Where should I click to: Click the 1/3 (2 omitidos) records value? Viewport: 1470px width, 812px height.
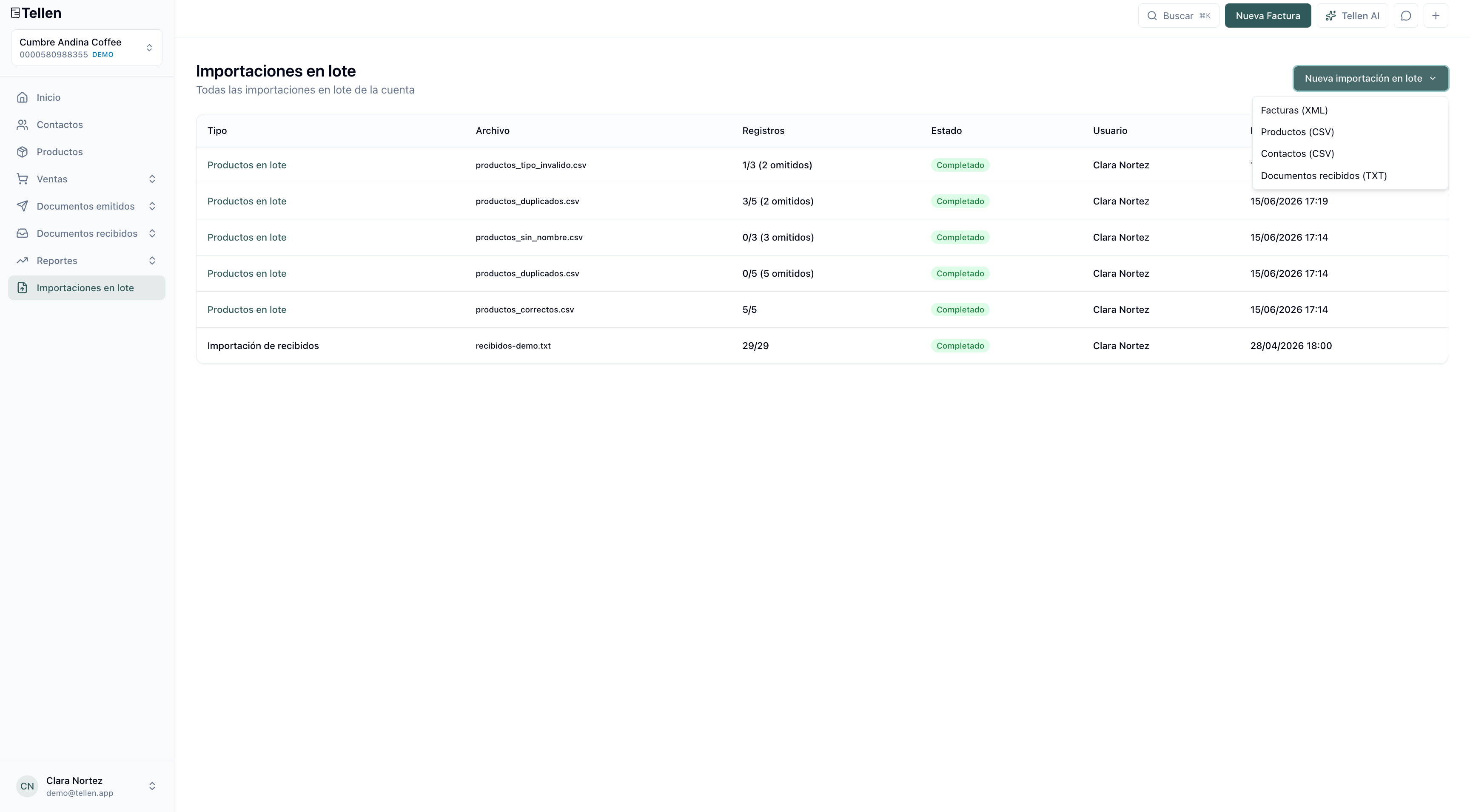pyautogui.click(x=777, y=165)
